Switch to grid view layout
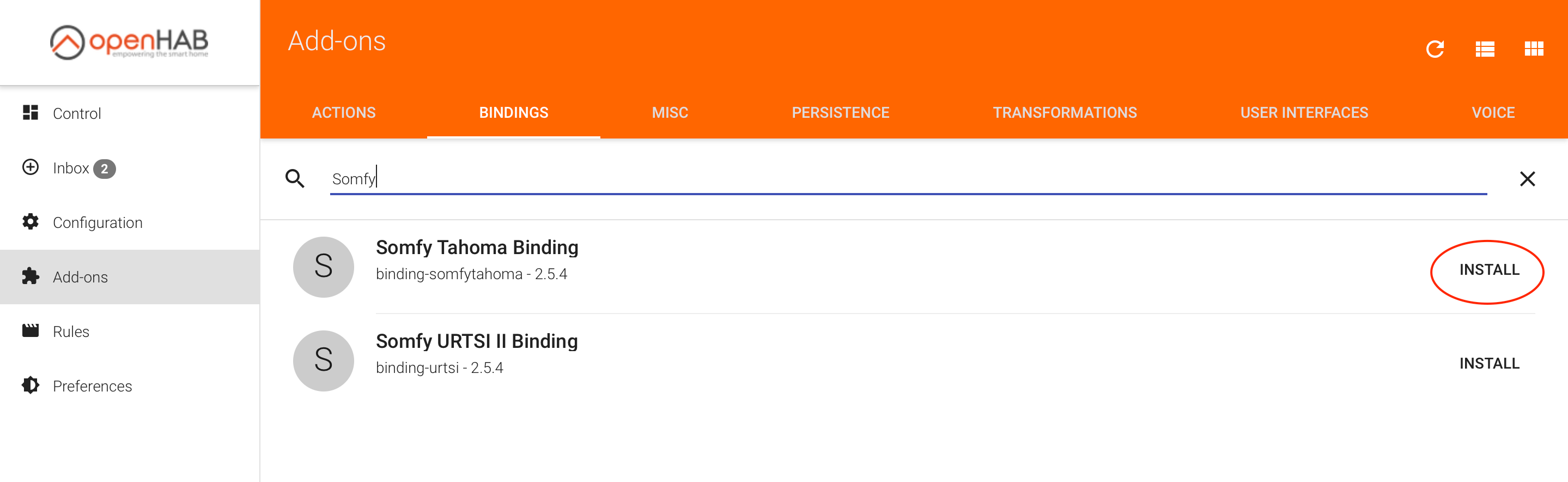The height and width of the screenshot is (482, 1568). pyautogui.click(x=1533, y=49)
